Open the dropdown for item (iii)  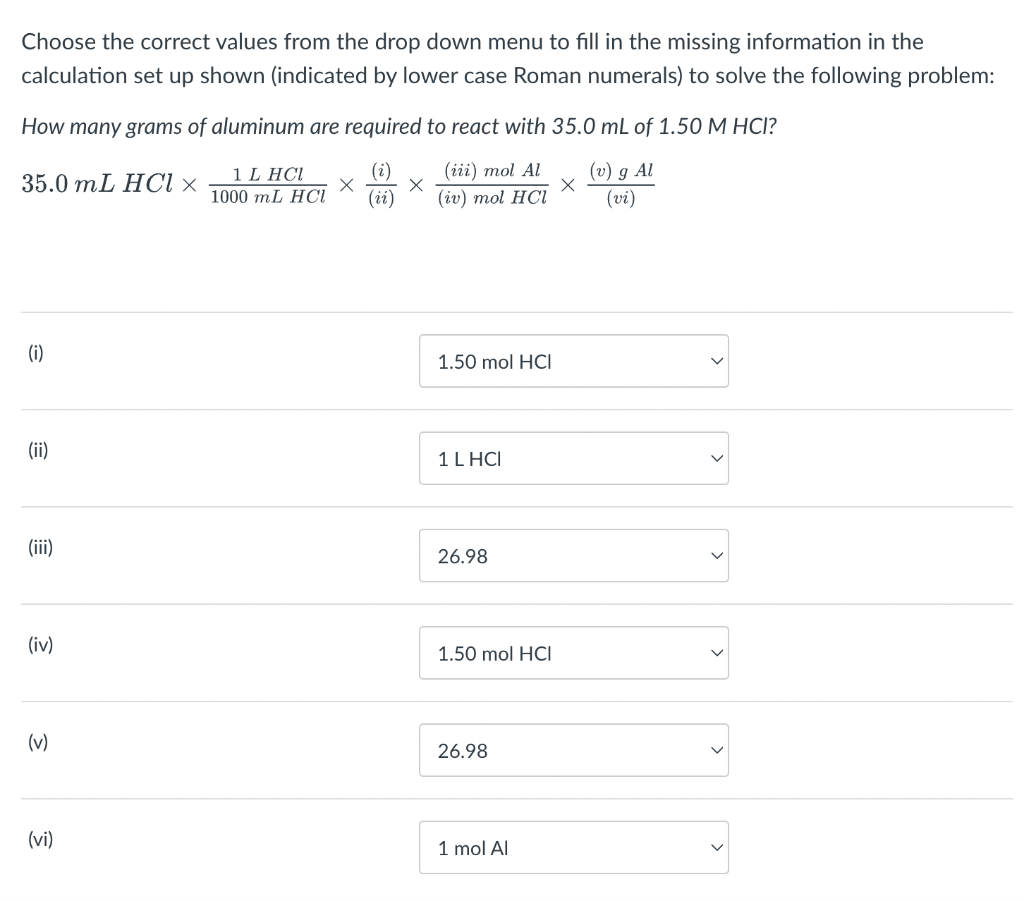point(573,555)
